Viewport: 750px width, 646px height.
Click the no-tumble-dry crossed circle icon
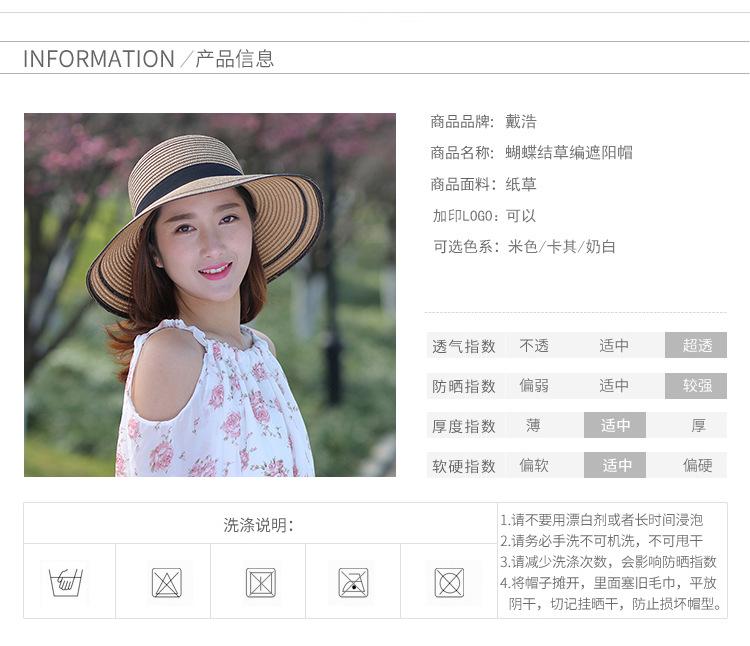coord(449,582)
